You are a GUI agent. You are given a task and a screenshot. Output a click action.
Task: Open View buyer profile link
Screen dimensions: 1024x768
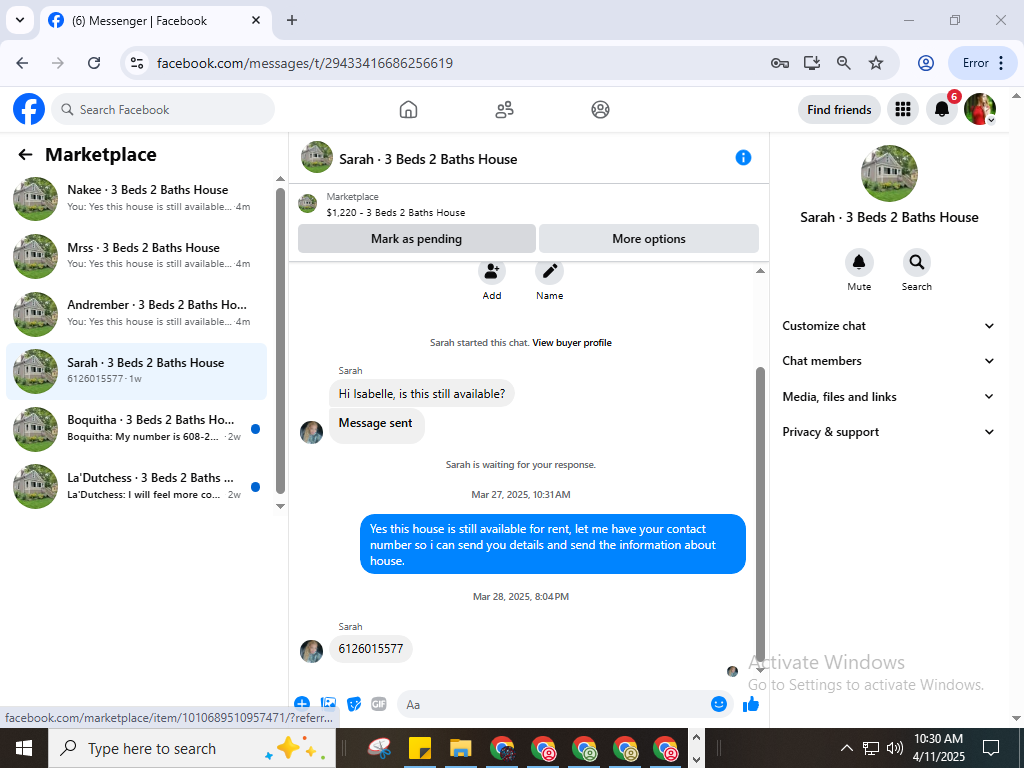click(572, 343)
